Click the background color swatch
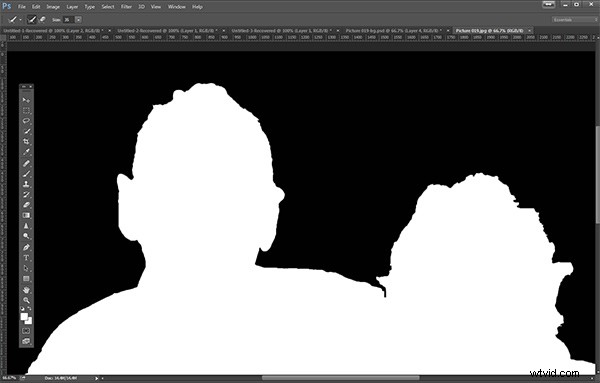 [x=29, y=321]
